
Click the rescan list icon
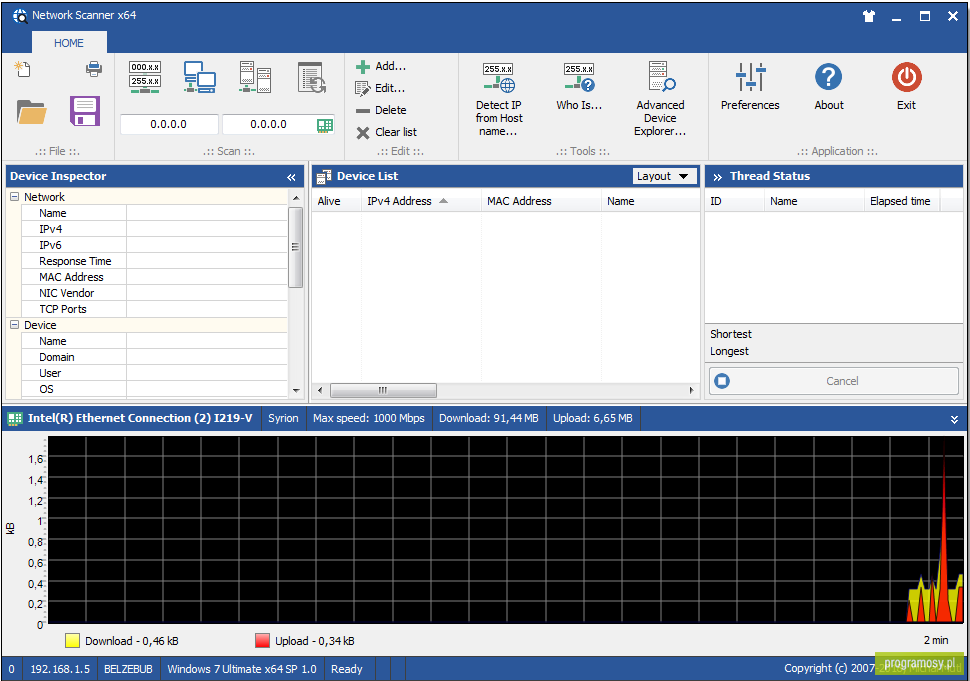point(311,77)
